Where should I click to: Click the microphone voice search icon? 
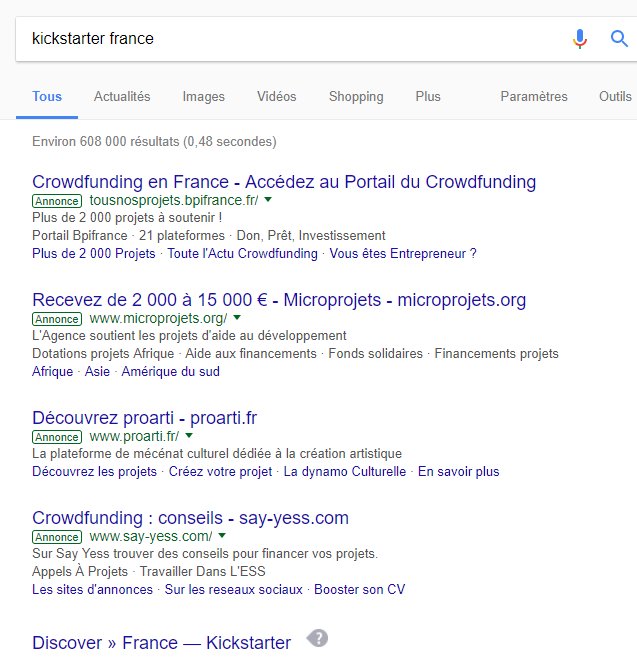(580, 39)
